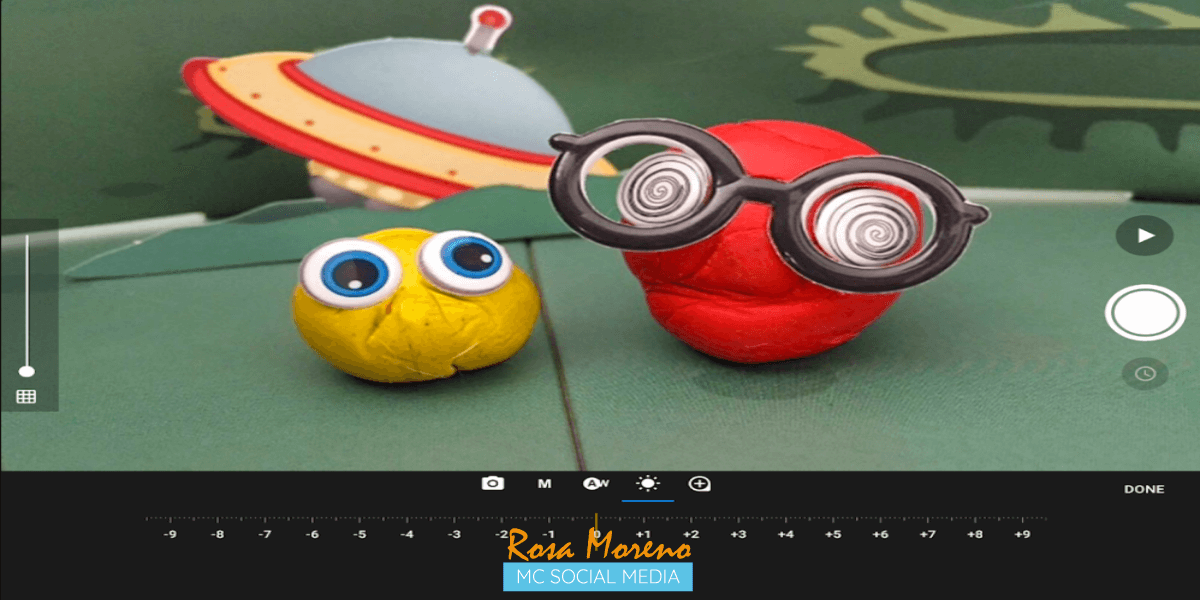Image resolution: width=1200 pixels, height=600 pixels.
Task: Open the zoom plus icon setting
Action: pos(700,484)
